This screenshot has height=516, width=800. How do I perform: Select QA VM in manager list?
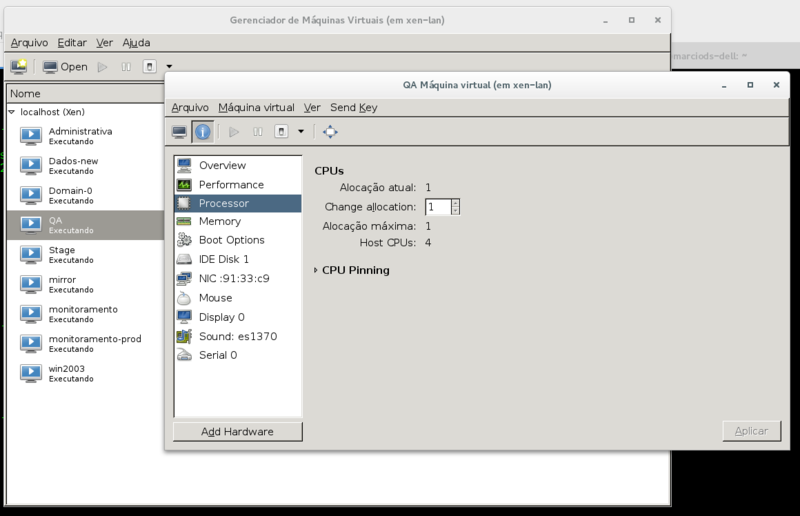(85, 225)
